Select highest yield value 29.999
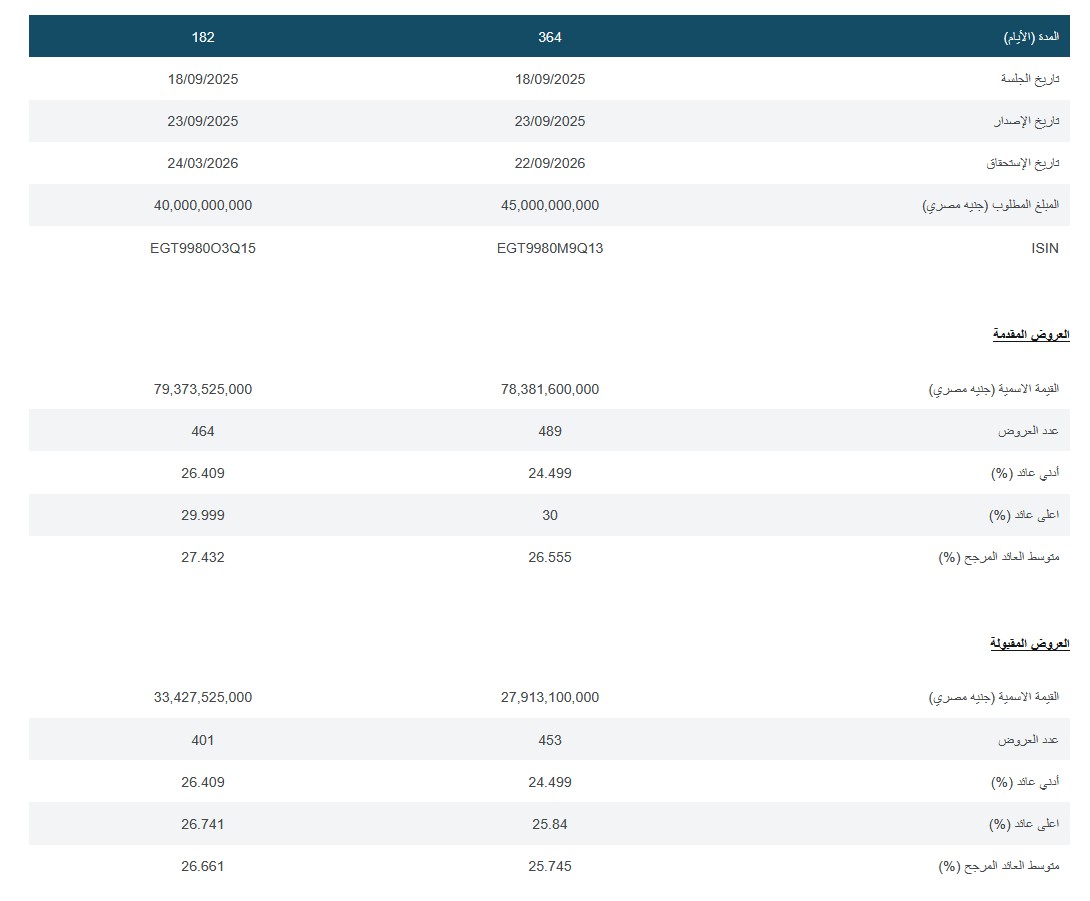Viewport: 1090px width, 901px height. coord(203,515)
